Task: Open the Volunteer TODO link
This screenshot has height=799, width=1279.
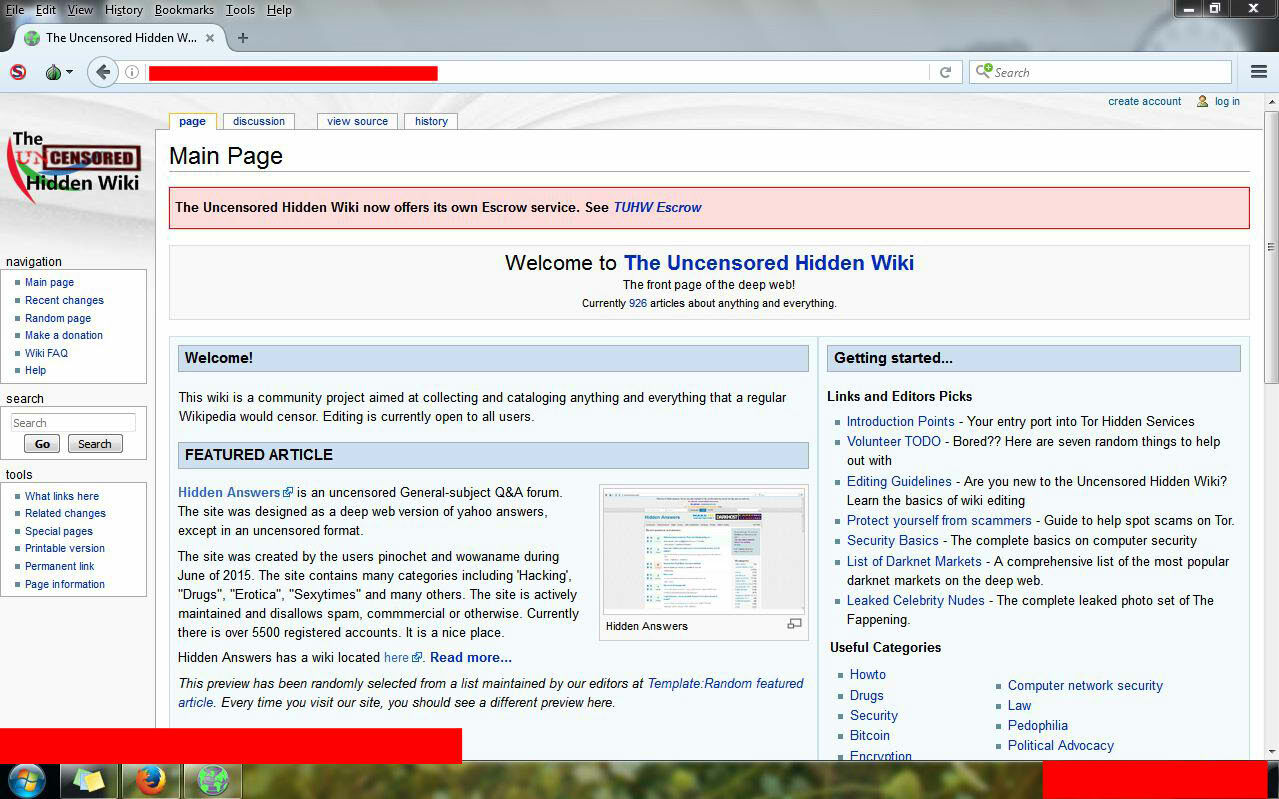Action: (894, 441)
